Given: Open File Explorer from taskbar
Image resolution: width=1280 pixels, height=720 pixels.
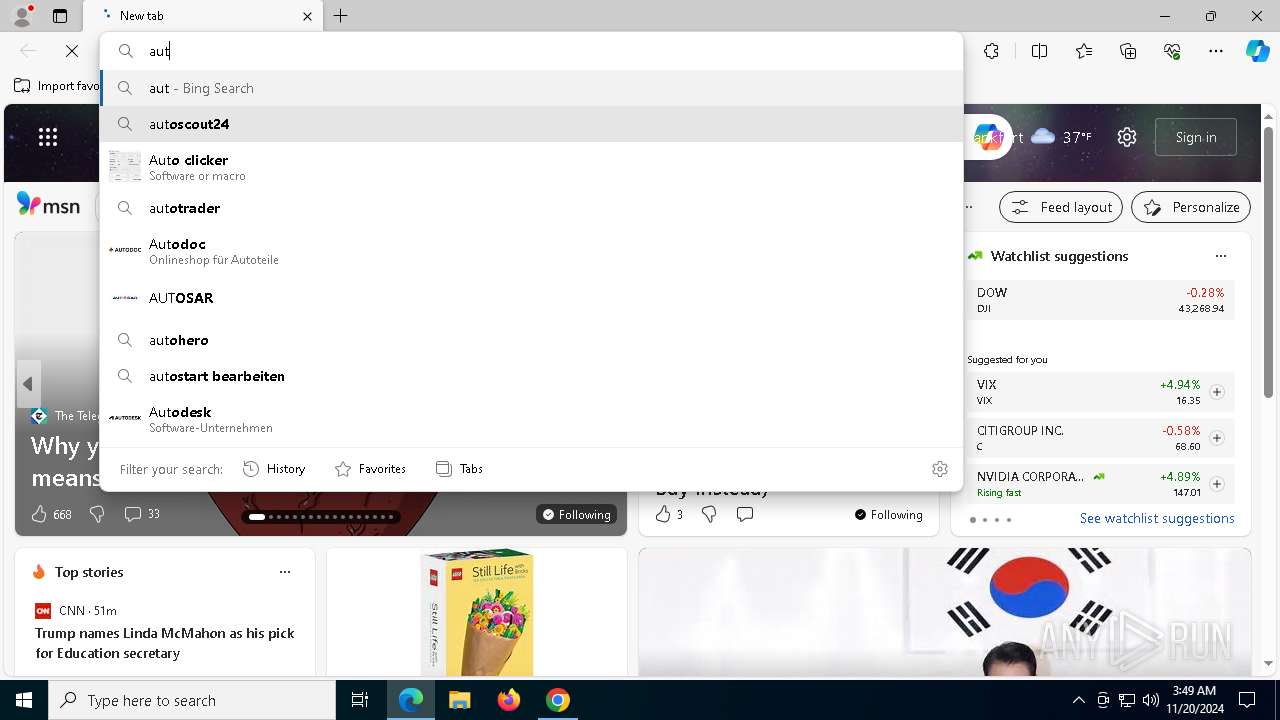Looking at the screenshot, I should pyautogui.click(x=459, y=700).
